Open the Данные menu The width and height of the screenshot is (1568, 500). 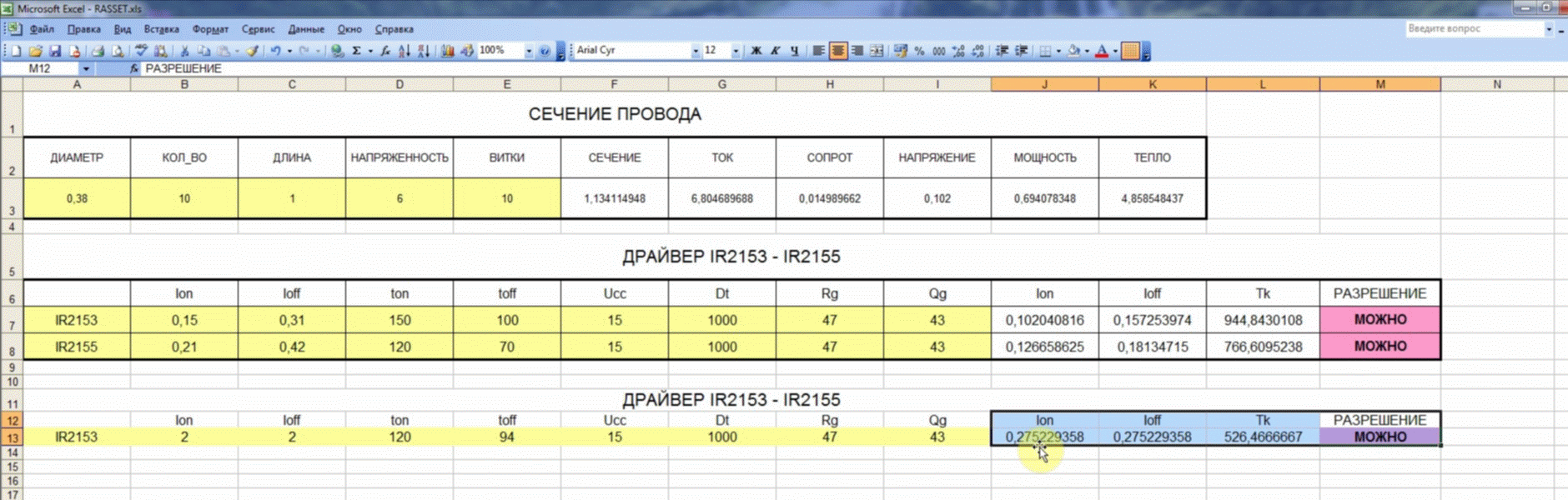[306, 29]
